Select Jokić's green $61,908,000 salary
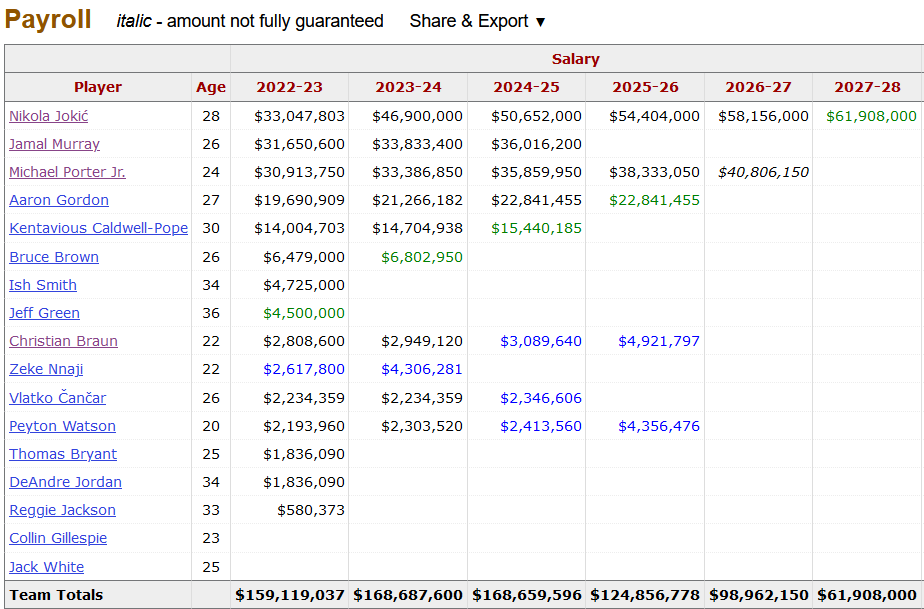Image resolution: width=924 pixels, height=609 pixels. tap(871, 116)
